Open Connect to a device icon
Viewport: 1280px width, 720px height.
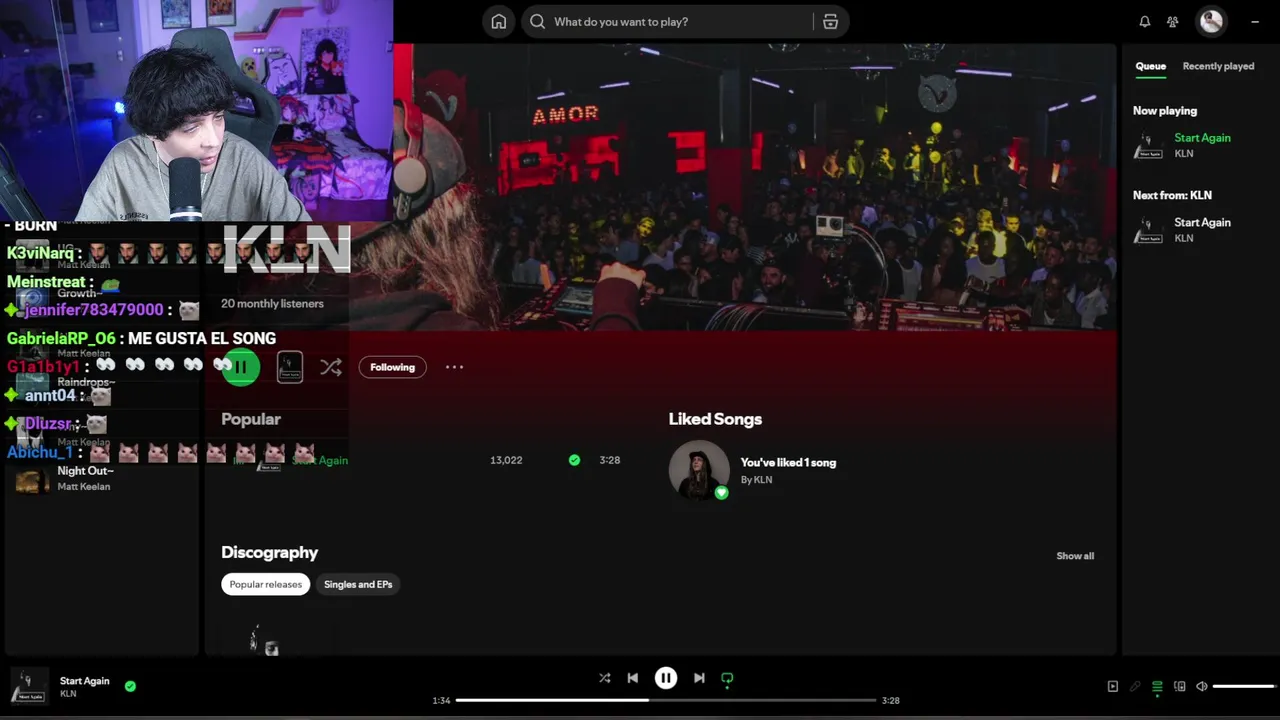tap(1180, 686)
